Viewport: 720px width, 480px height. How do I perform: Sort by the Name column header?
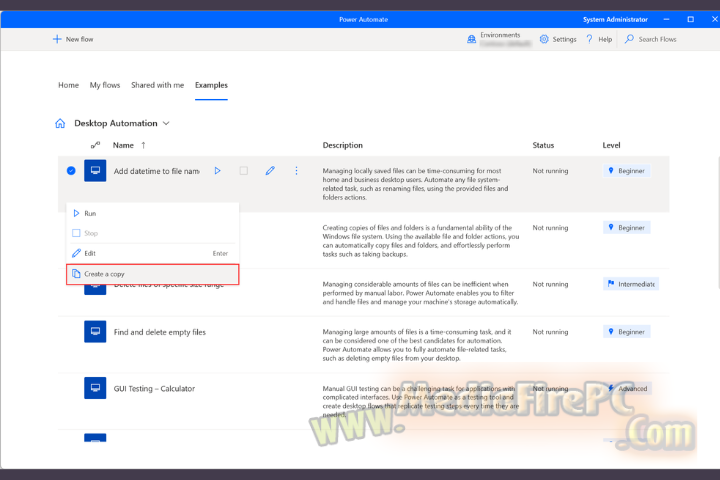(123, 145)
